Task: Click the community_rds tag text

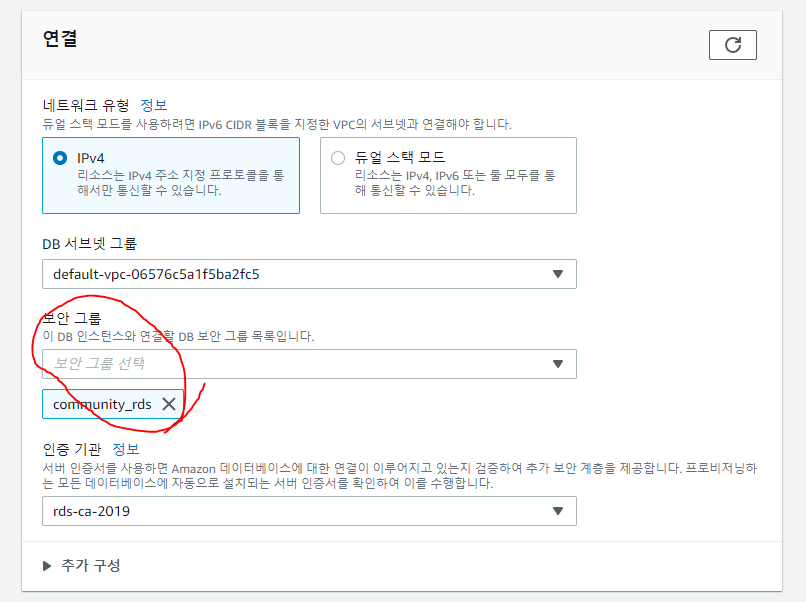Action: 102,405
